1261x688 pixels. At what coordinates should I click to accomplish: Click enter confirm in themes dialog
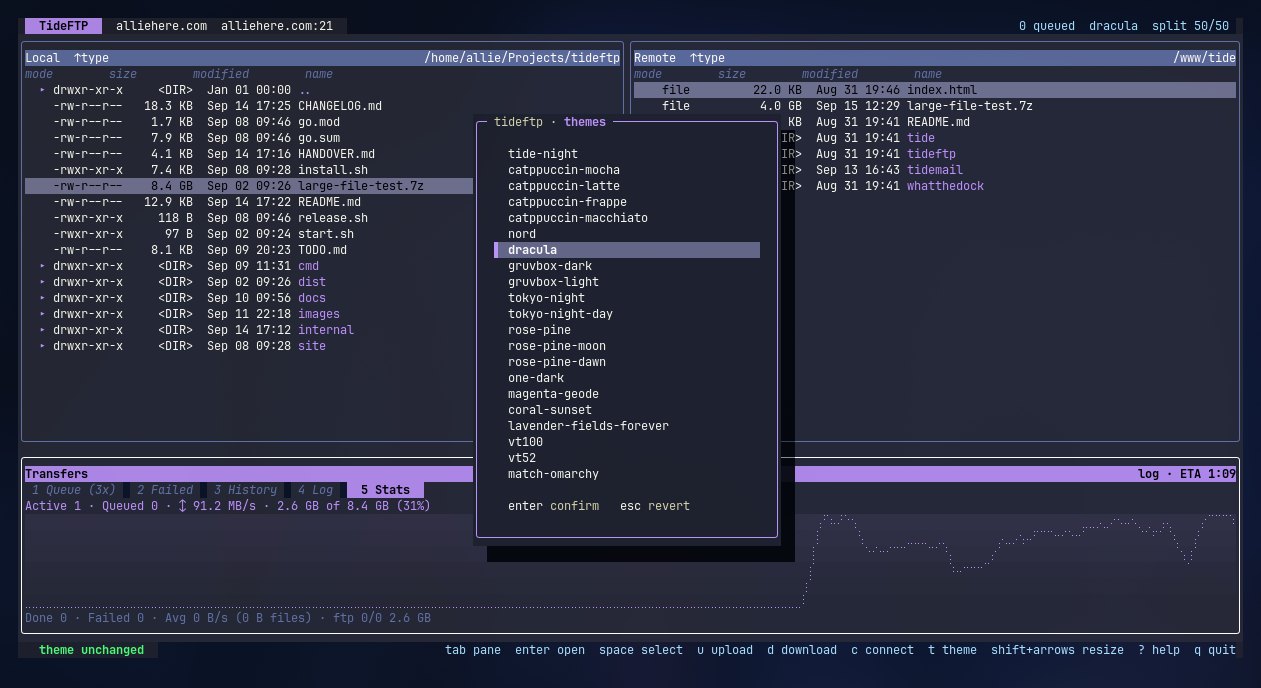[x=553, y=506]
